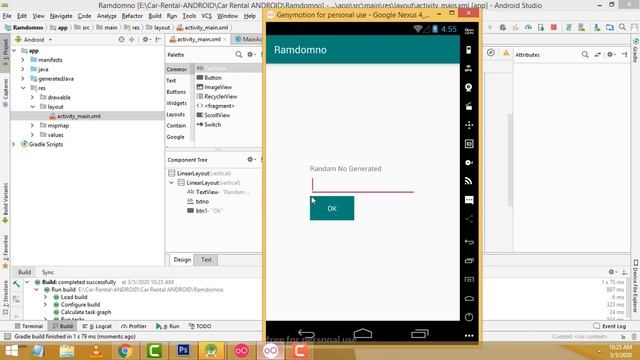Open the Build menu
Viewport: 640px width, 360px height.
[155, 16]
